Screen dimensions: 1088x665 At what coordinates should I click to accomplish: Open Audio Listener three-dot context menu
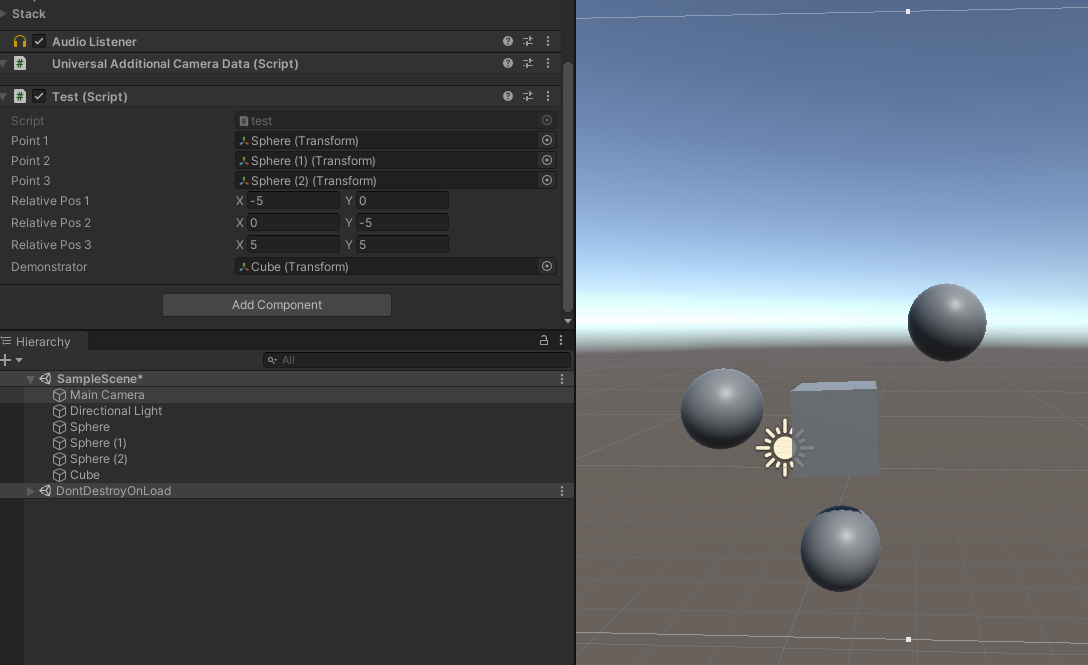pos(548,41)
